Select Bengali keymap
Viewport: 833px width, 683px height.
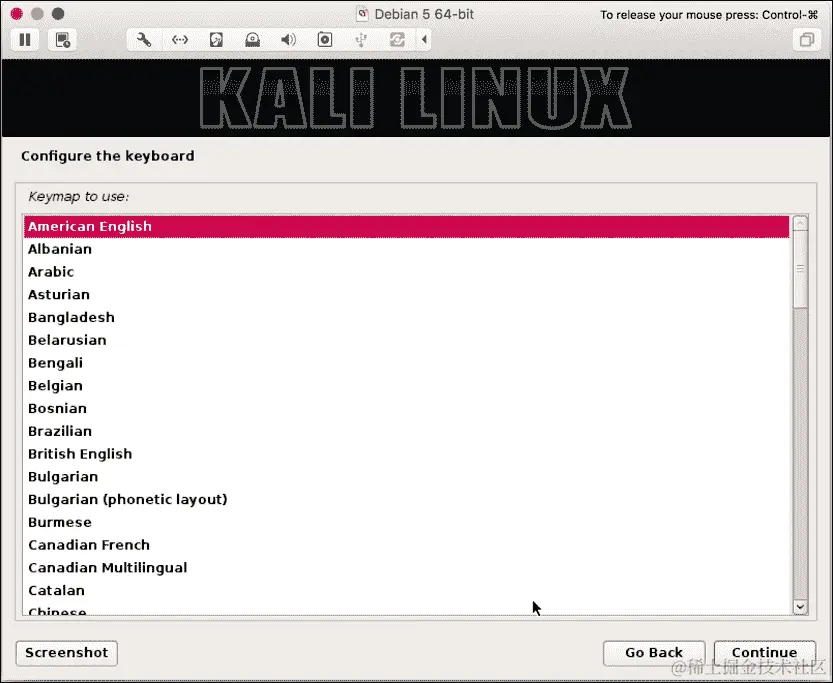point(406,363)
